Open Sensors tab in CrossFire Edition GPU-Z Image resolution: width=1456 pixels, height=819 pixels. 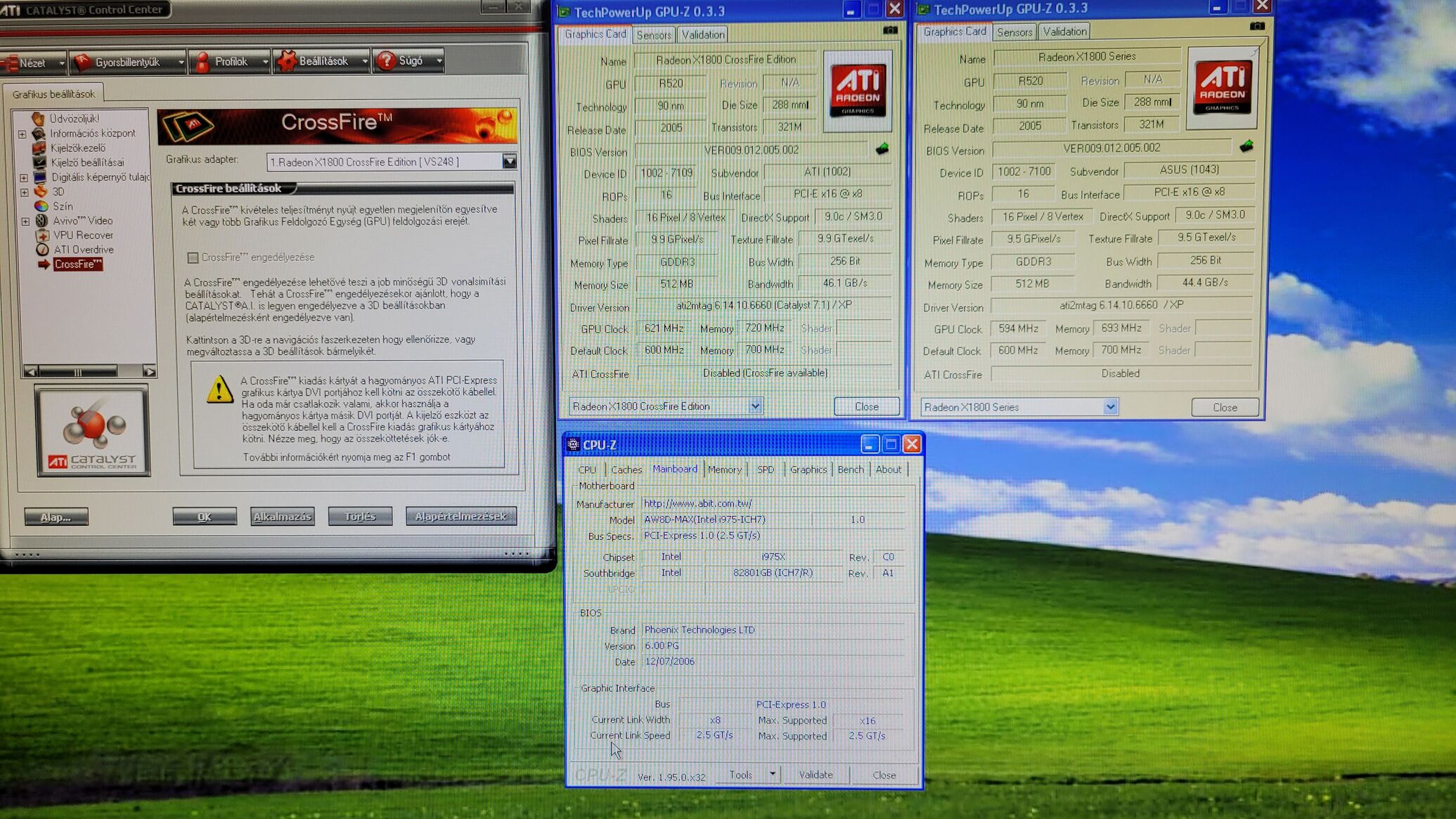(x=653, y=34)
